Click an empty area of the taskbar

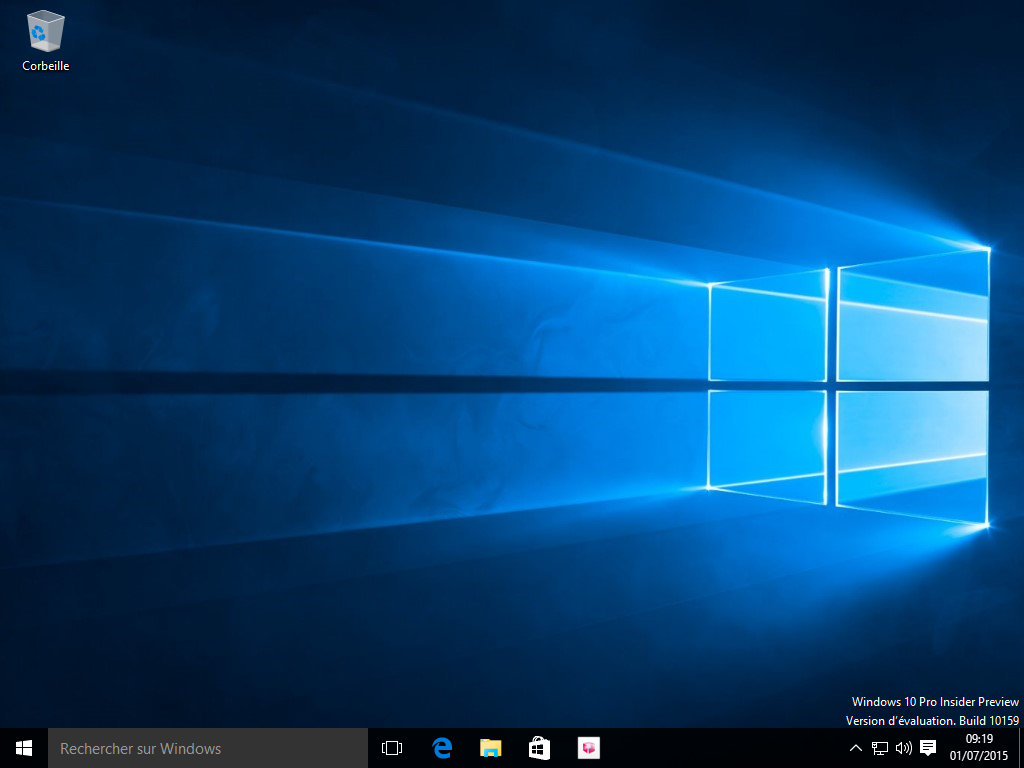700,747
